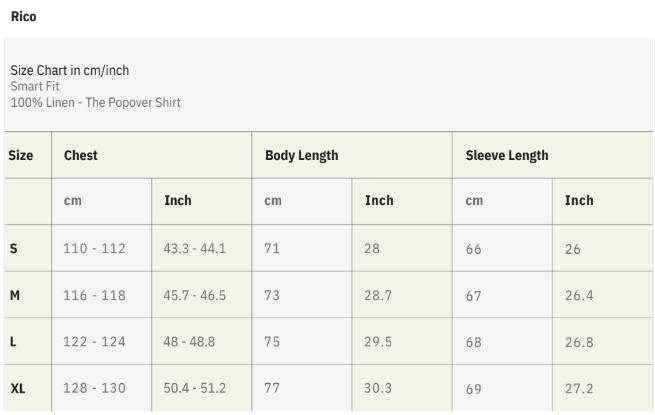Screen dimensions: 655x415
Task: Select the L size row label
Action: pos(13,341)
